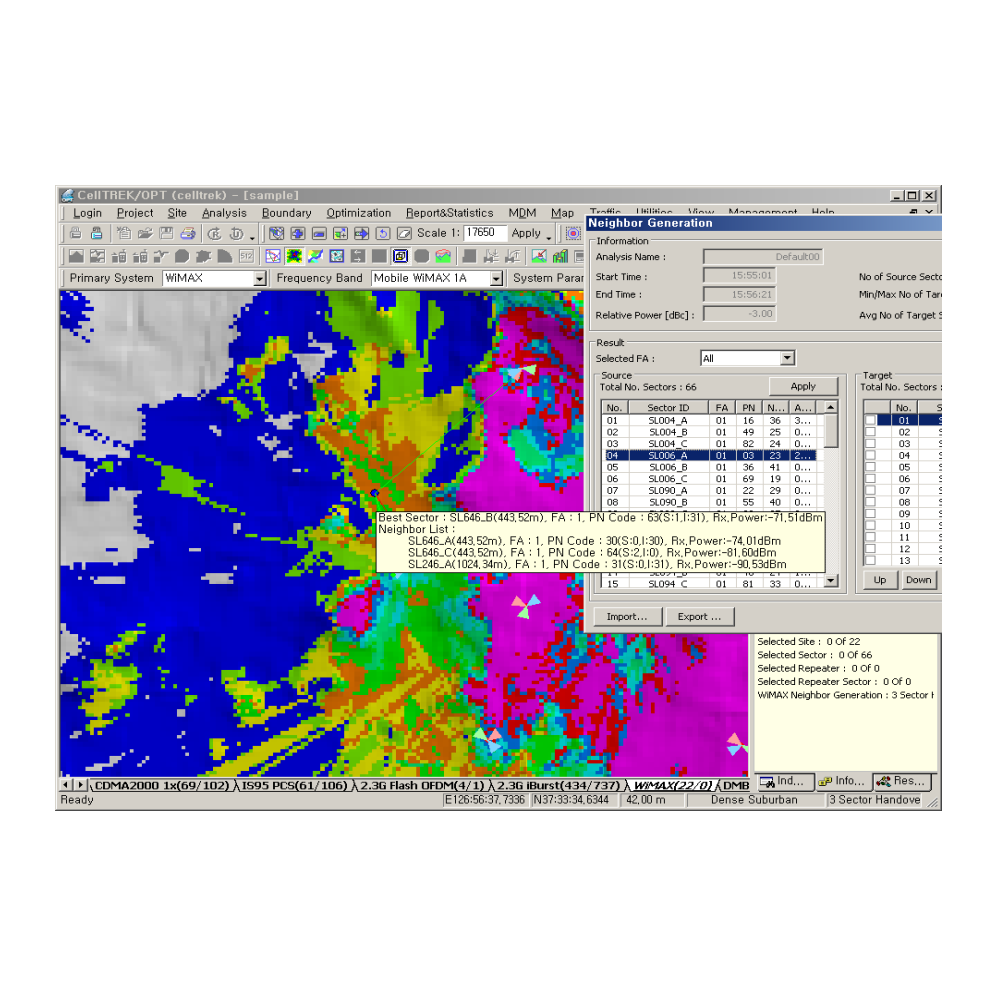Open the Selected FA dropdown
The image size is (1000, 1000).
787,358
